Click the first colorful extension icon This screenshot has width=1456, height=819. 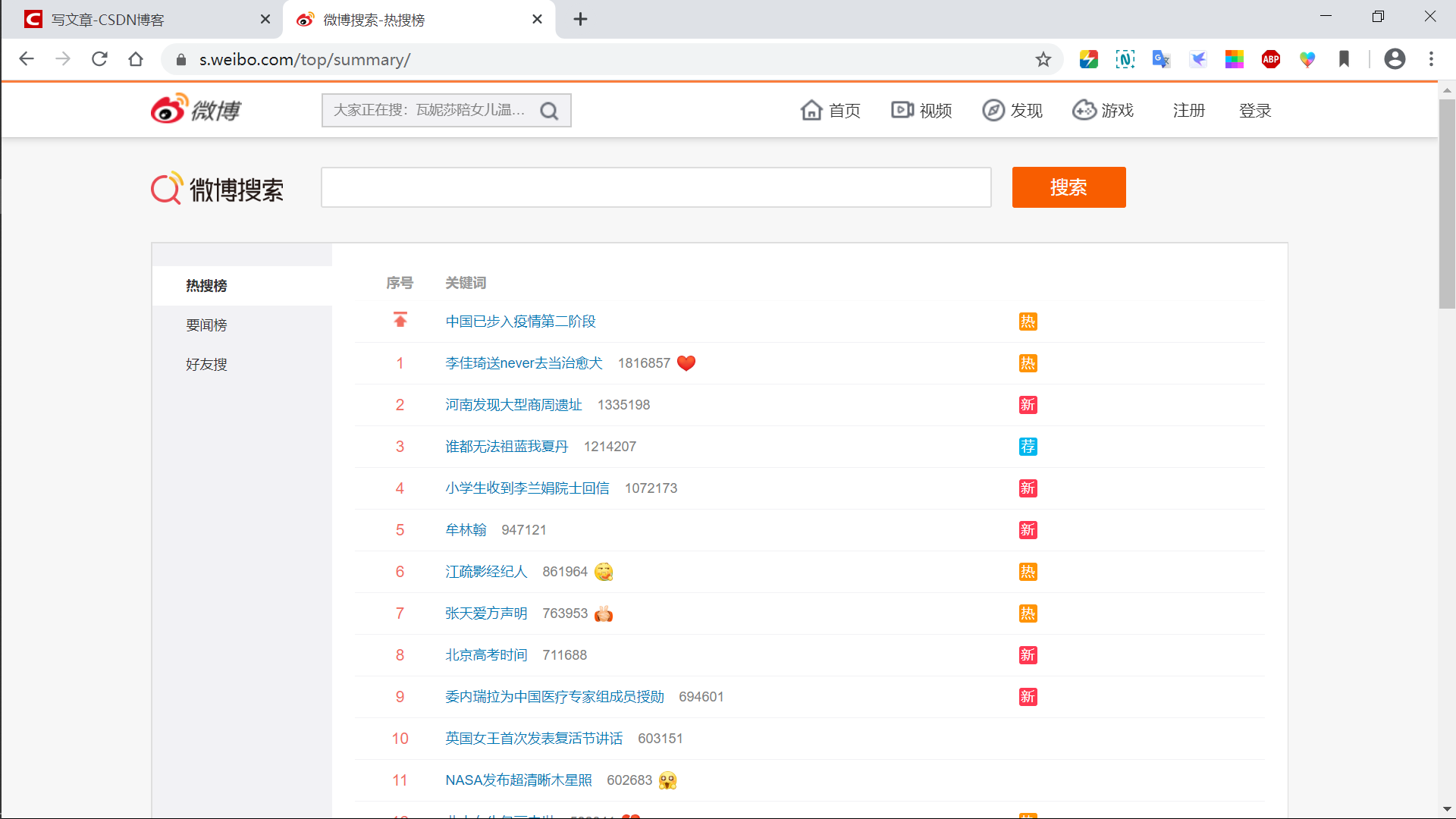pos(1088,59)
